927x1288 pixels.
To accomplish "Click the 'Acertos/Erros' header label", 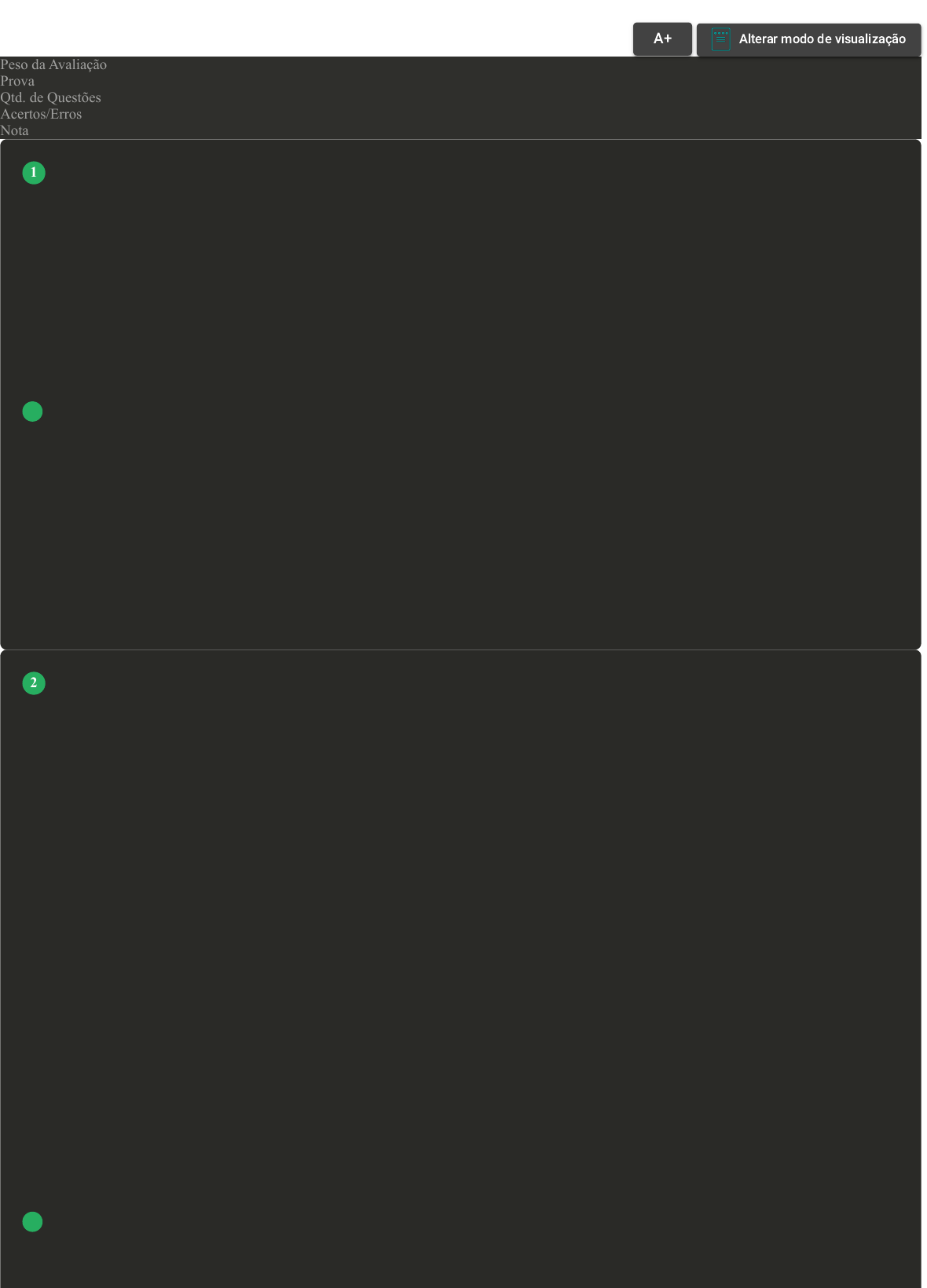I will [x=41, y=114].
